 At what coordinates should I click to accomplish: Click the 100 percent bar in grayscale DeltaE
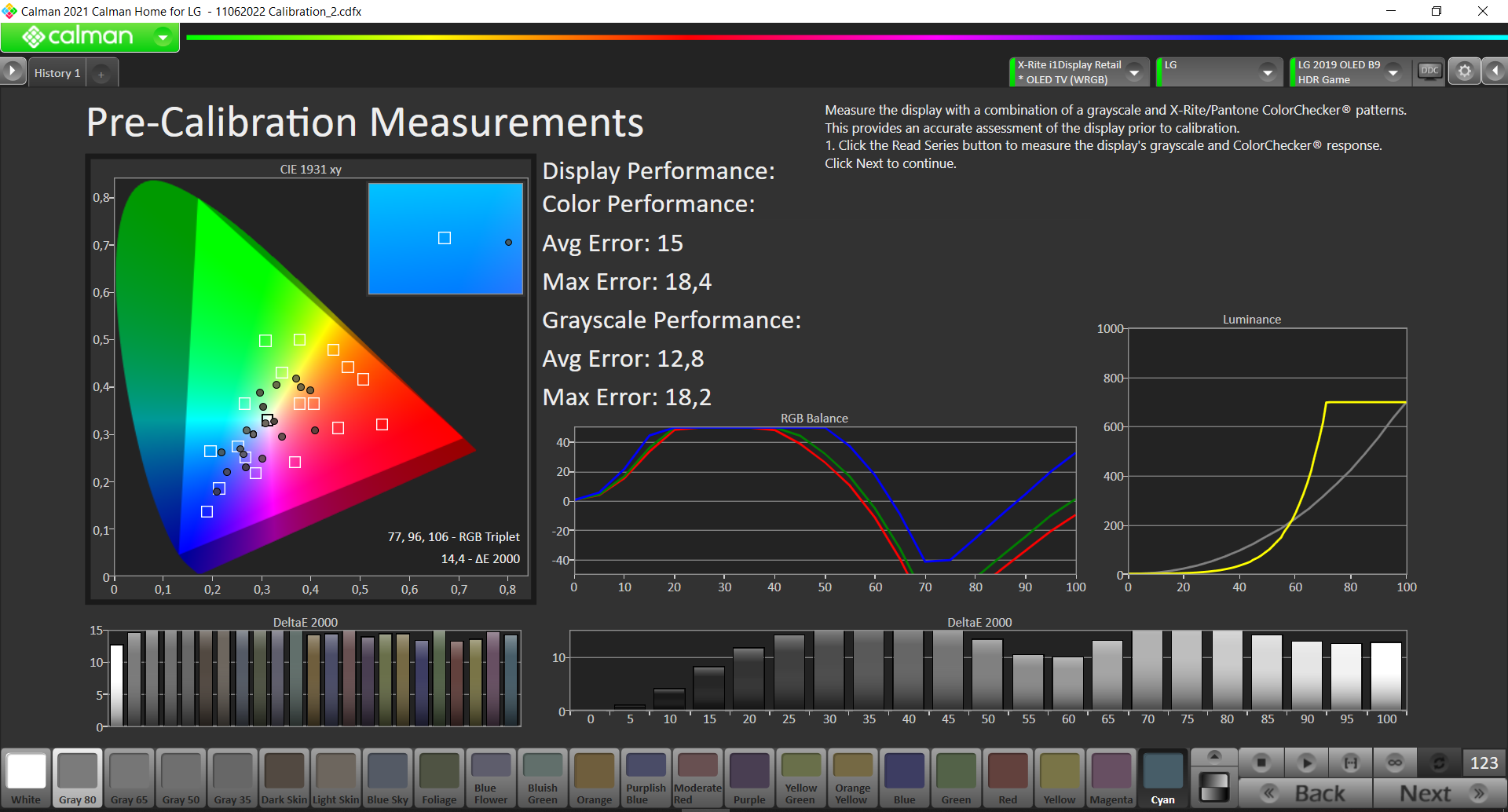[x=1386, y=675]
